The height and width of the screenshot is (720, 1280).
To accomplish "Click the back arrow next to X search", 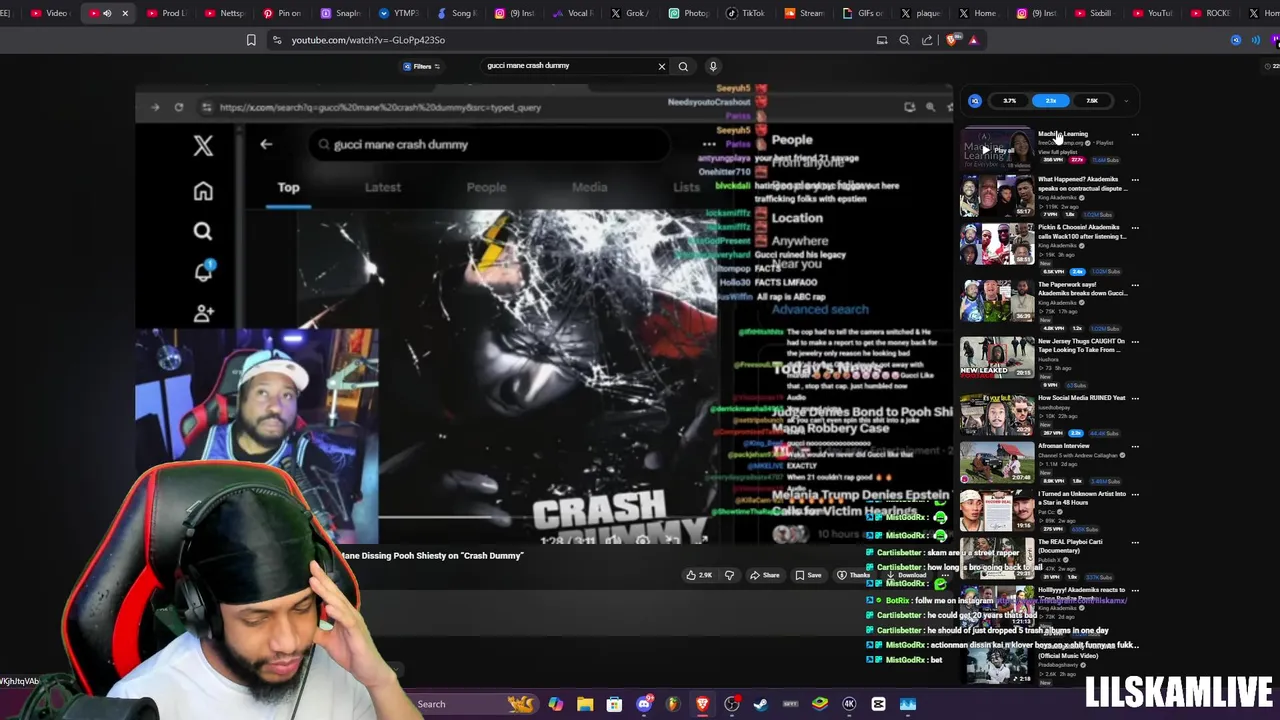I will (266, 144).
